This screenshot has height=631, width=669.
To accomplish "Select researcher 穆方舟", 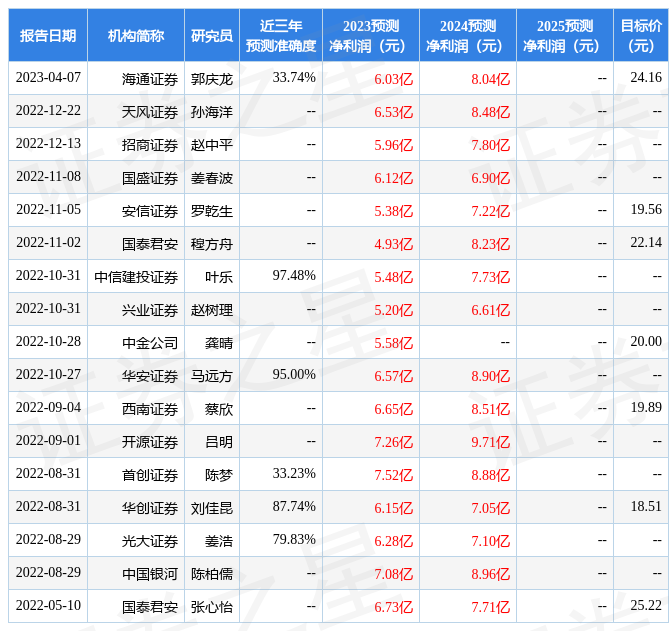I will point(212,244).
